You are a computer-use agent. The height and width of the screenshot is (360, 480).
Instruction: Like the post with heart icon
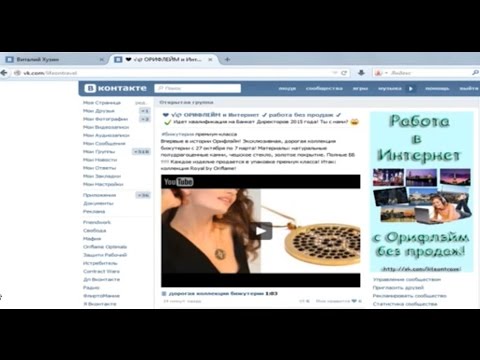click(354, 301)
